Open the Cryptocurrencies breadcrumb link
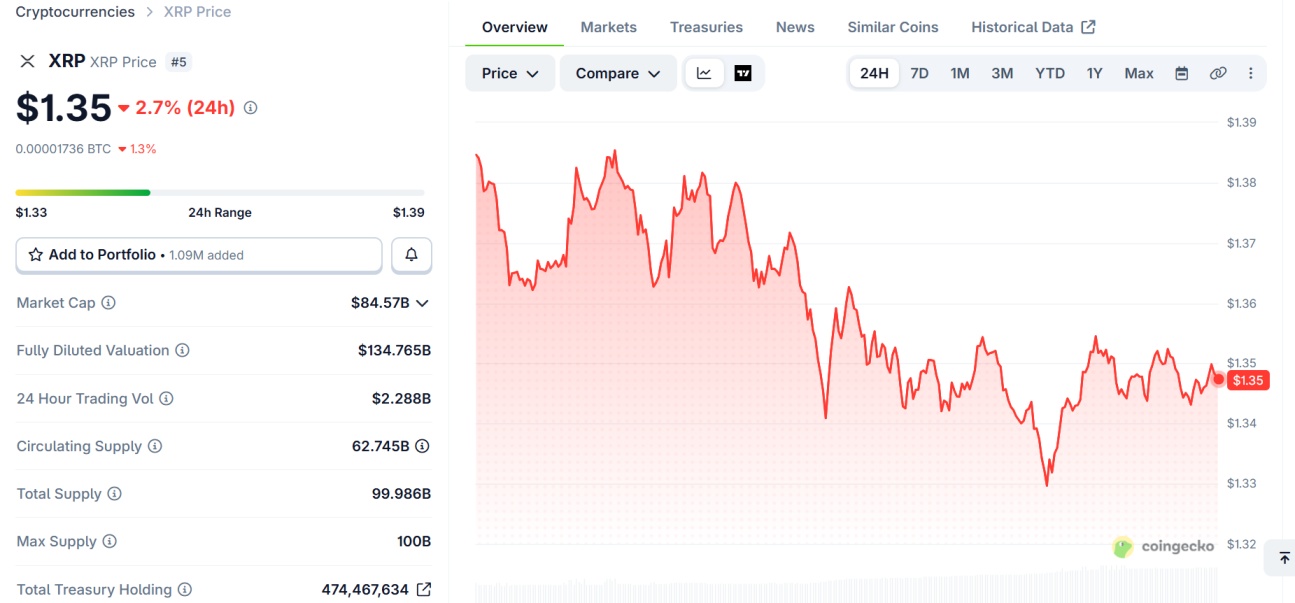Image resolution: width=1295 pixels, height=603 pixels. [75, 12]
